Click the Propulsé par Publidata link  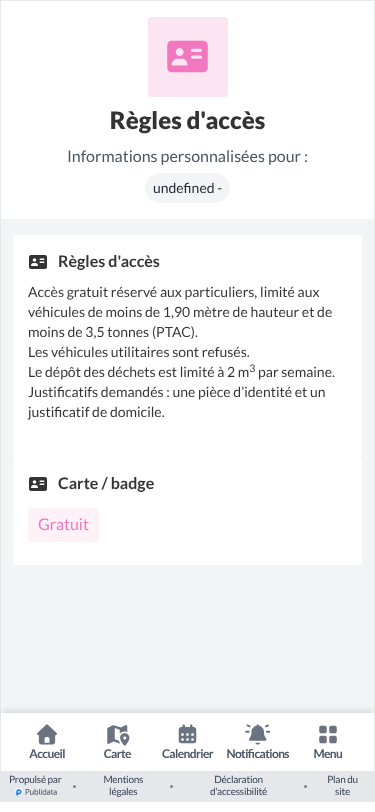(36, 786)
